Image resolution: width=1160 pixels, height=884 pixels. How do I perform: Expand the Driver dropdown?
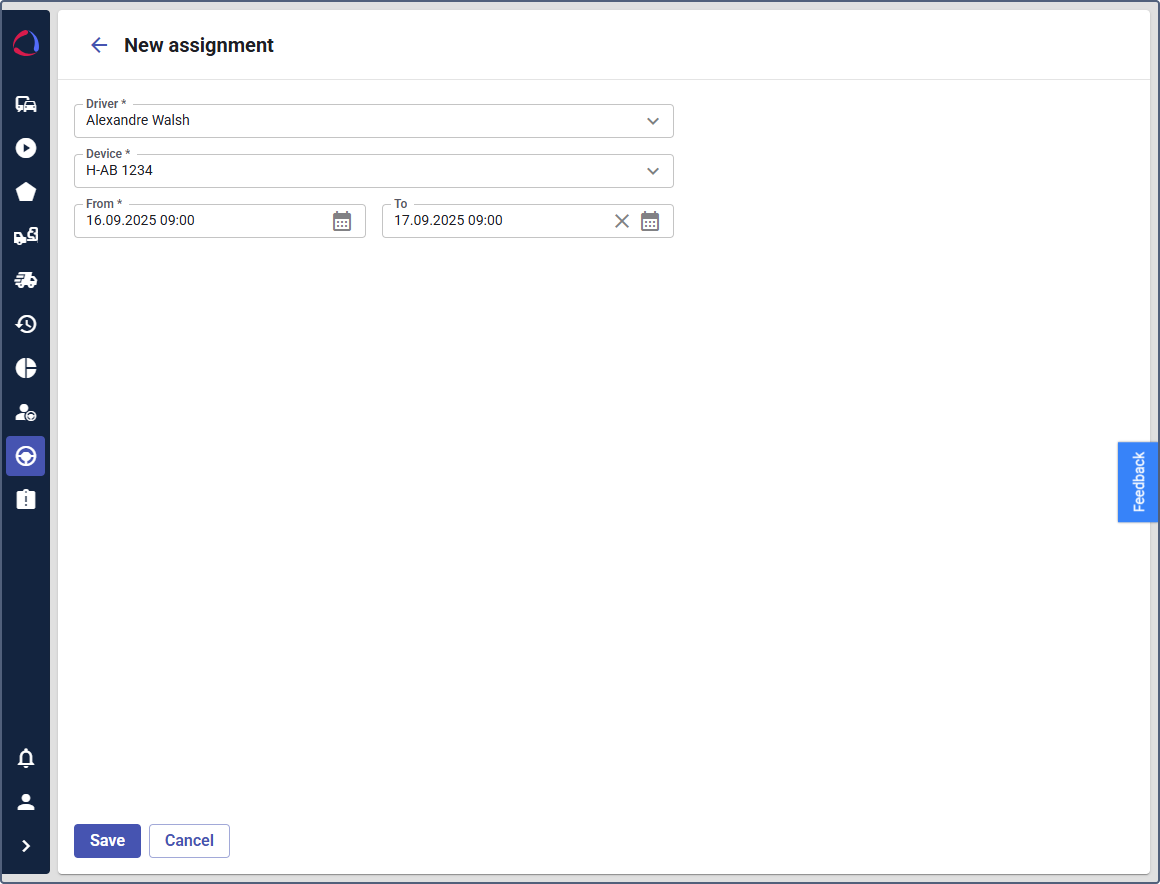pos(653,121)
